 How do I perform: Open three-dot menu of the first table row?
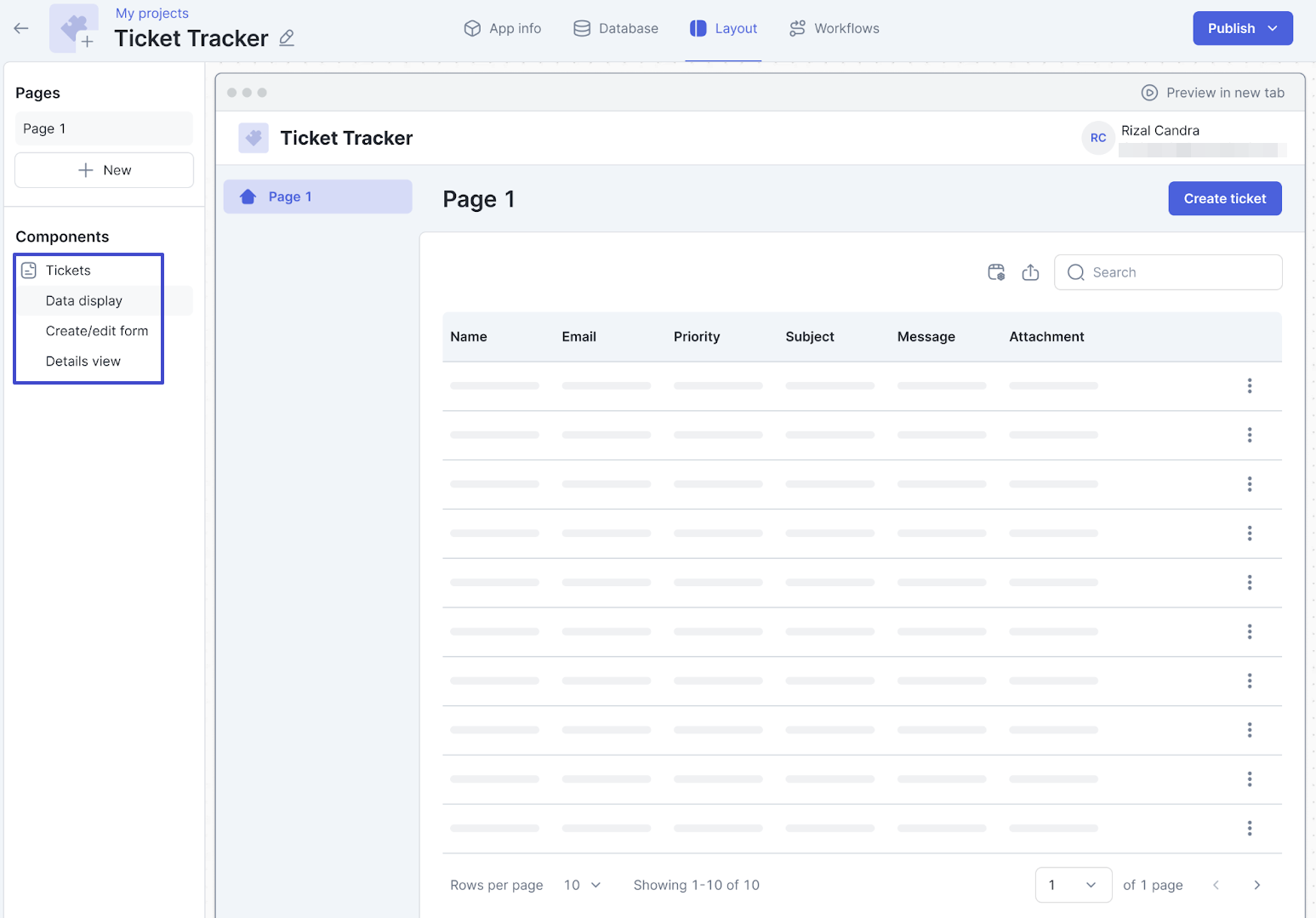pos(1249,386)
